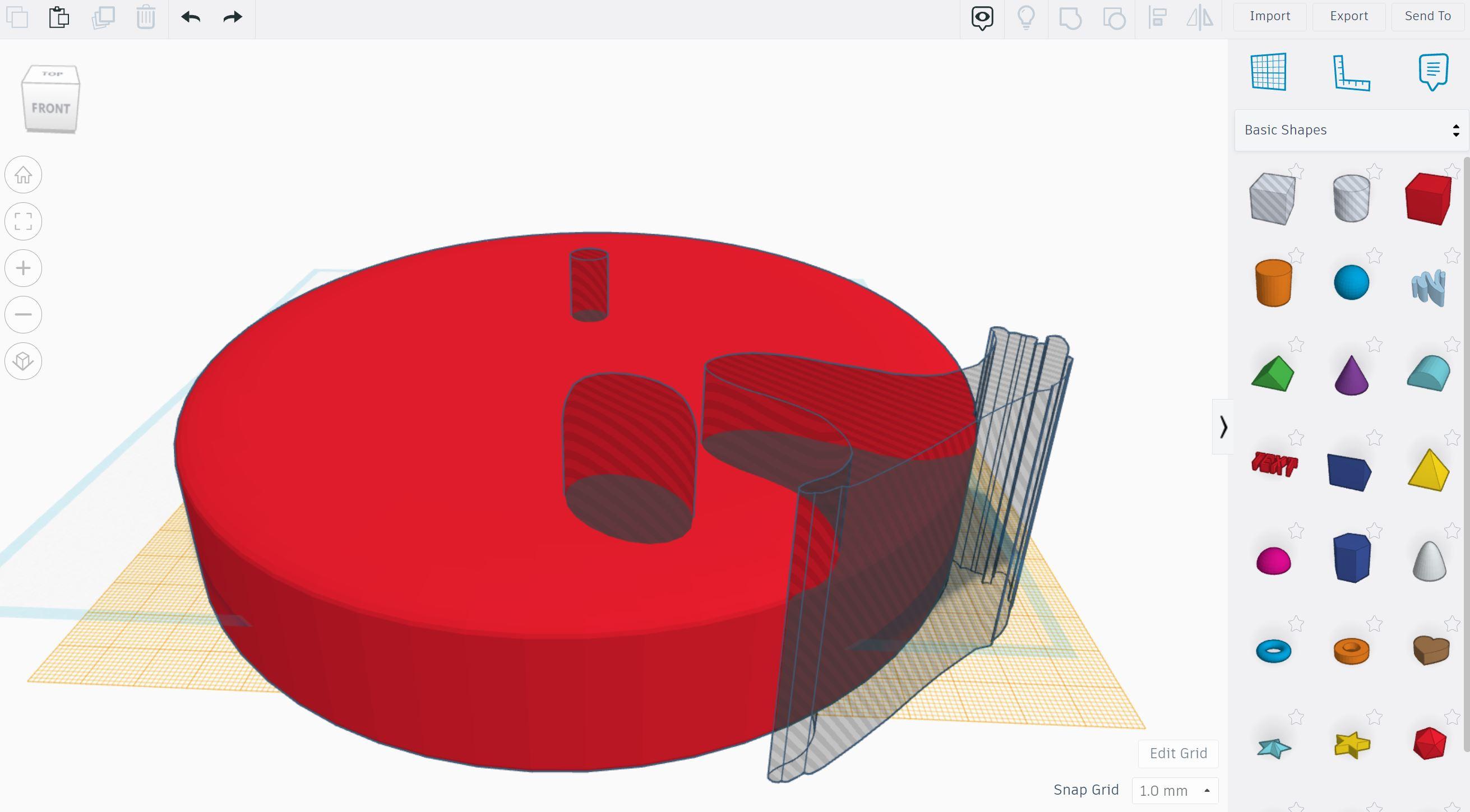Select the red Icosahedron shape
Viewport: 1470px width, 812px height.
[1430, 744]
